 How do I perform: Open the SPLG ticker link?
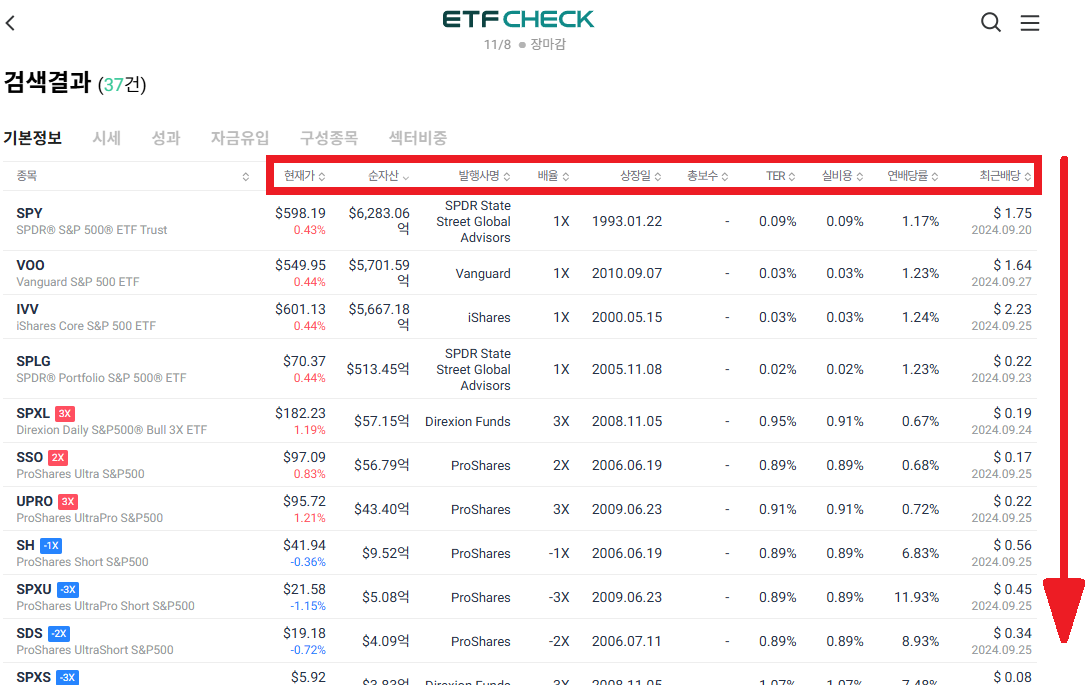pos(33,361)
